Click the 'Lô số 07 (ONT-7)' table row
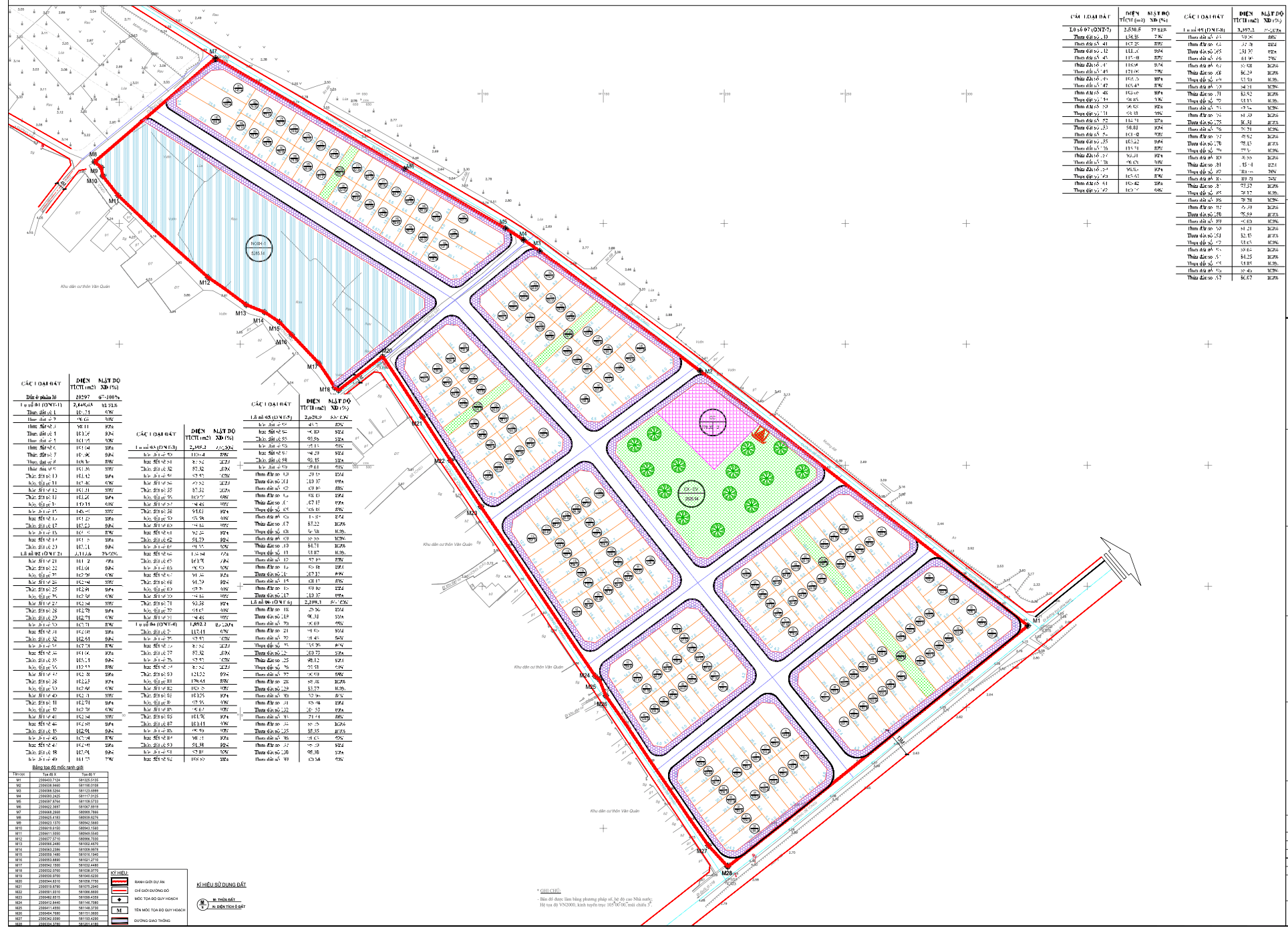The height and width of the screenshot is (930, 1288). [1117, 29]
